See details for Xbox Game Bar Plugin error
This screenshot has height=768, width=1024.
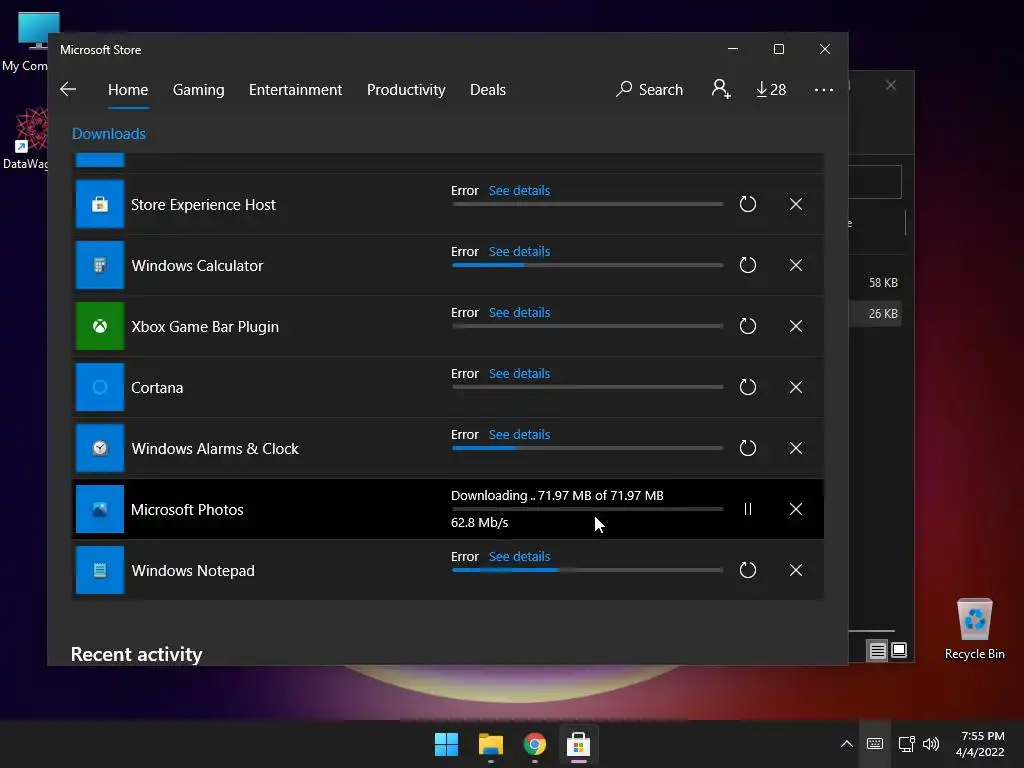click(519, 313)
